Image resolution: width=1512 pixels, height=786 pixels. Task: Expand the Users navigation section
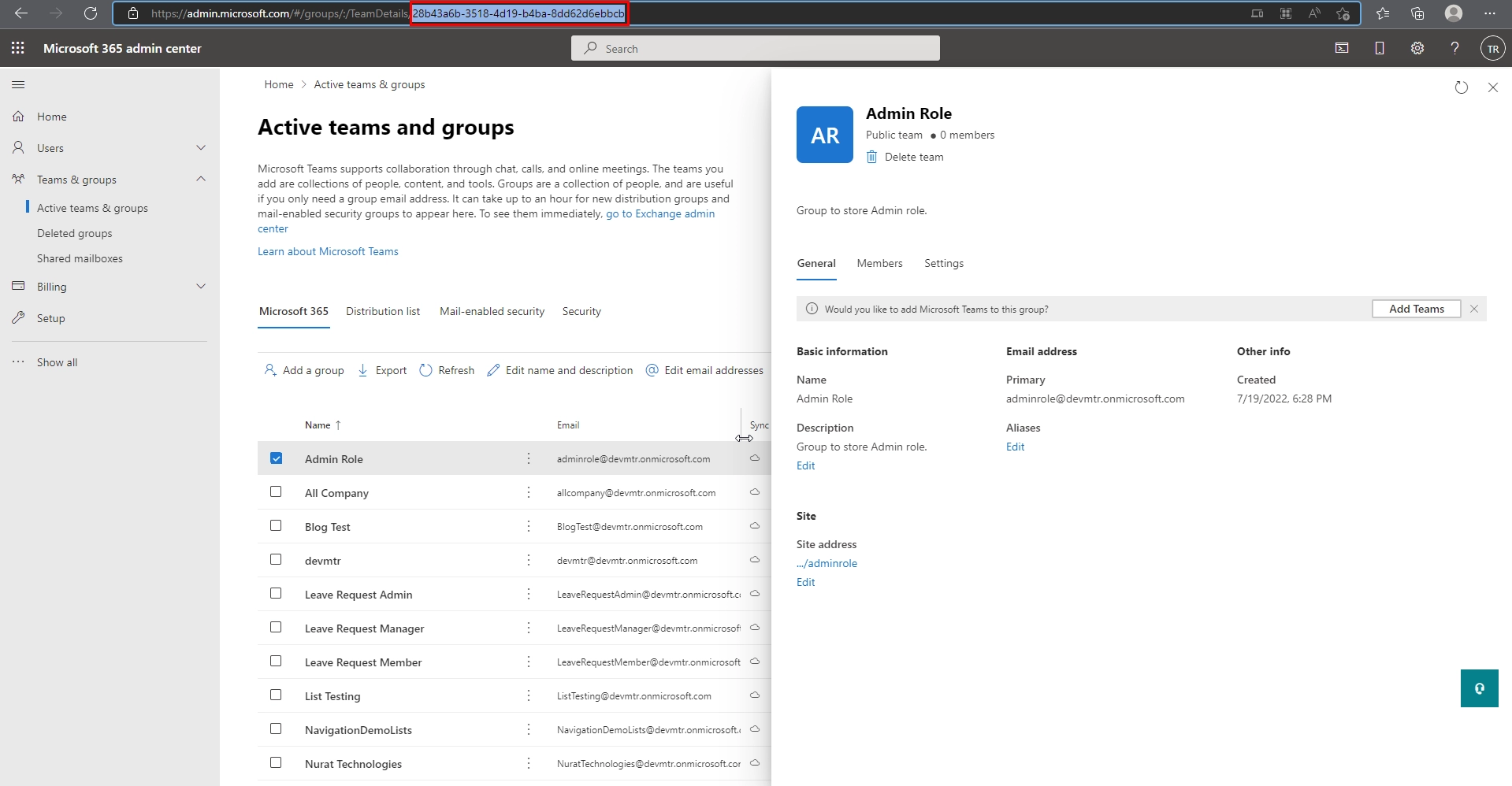[201, 148]
